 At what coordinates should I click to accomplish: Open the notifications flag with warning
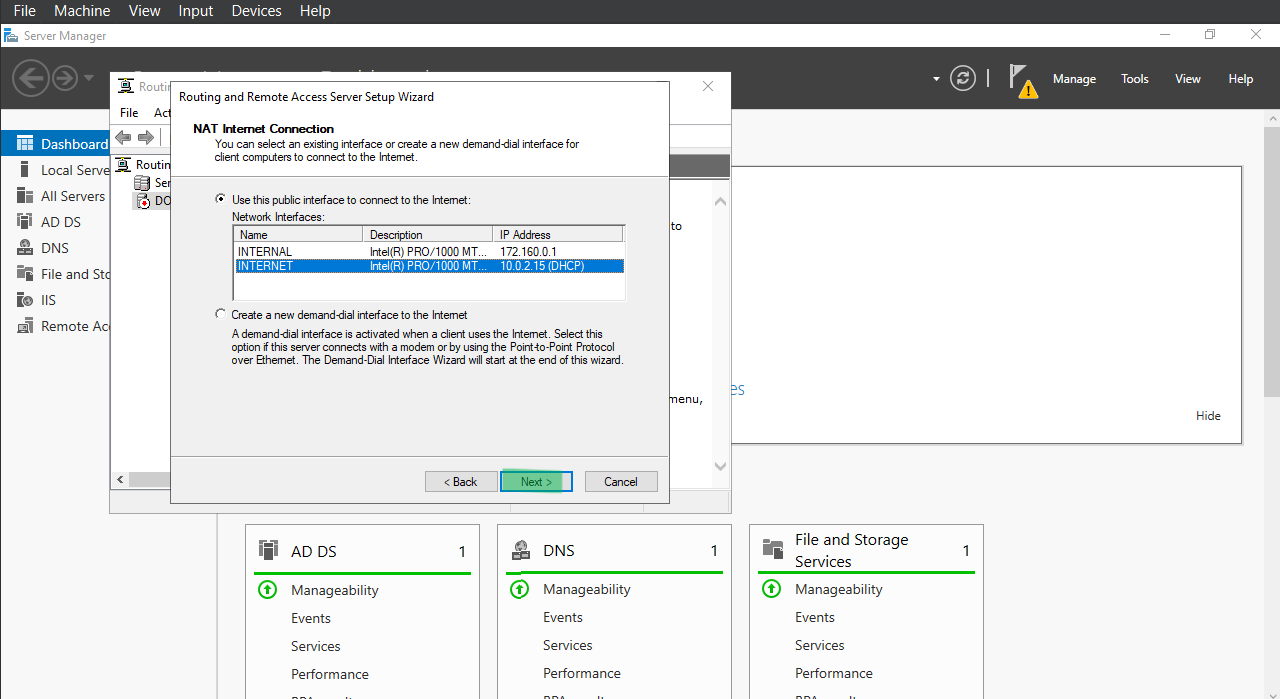tap(1022, 80)
